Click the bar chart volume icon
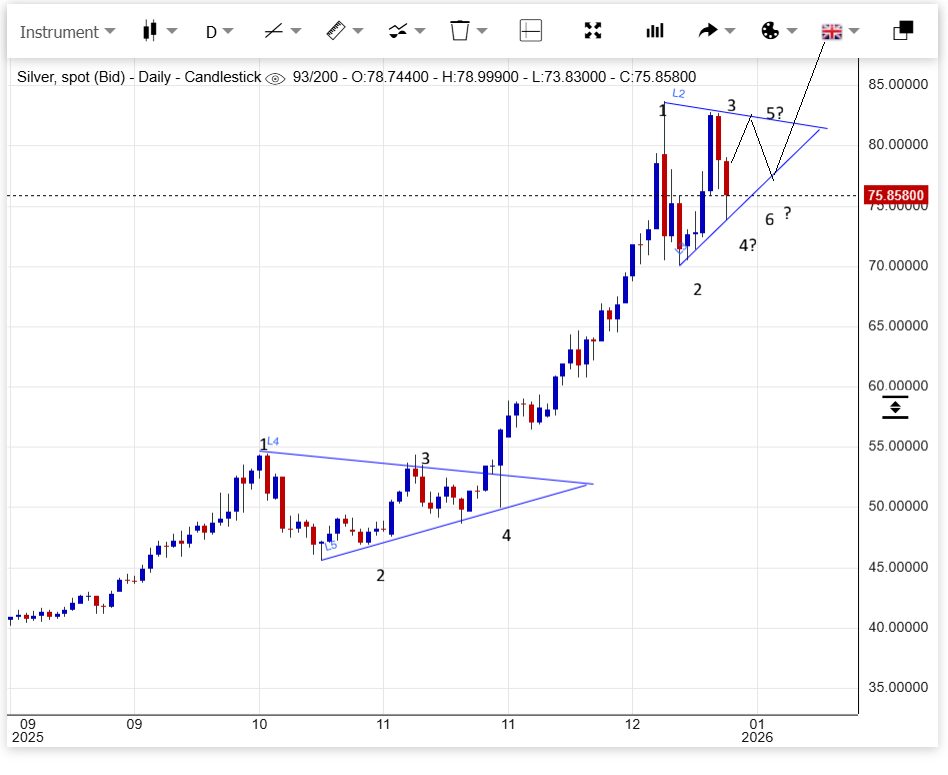948x775 pixels. click(x=655, y=31)
